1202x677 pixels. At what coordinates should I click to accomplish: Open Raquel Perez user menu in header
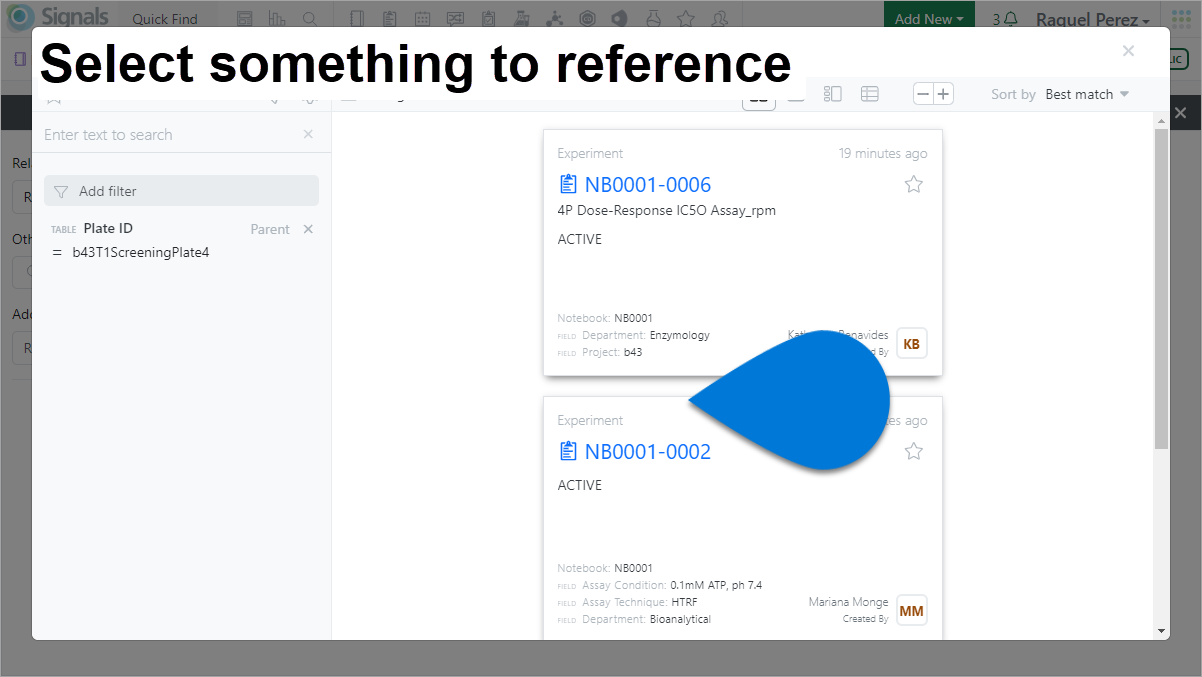tap(1092, 19)
